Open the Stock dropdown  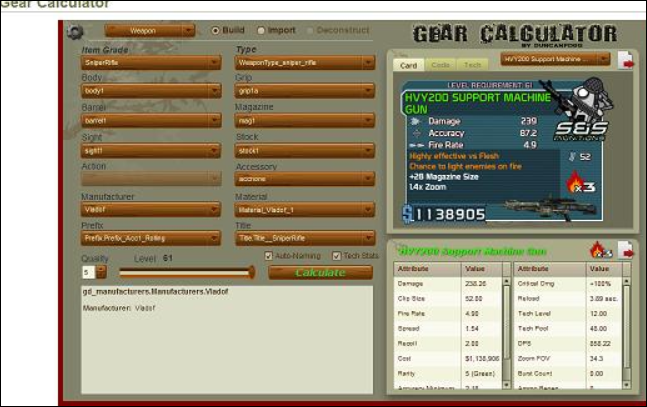(305, 151)
